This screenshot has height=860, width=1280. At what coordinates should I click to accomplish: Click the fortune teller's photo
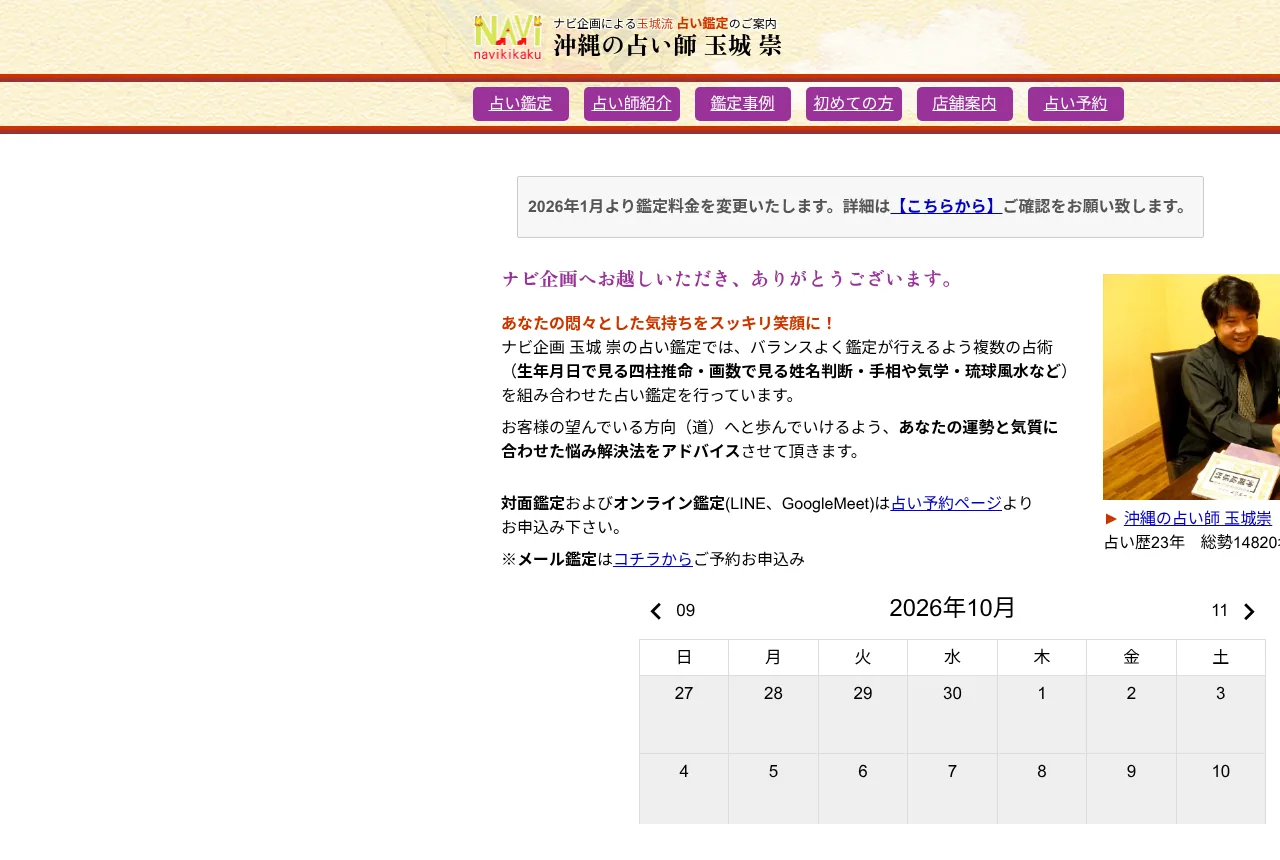[1191, 387]
